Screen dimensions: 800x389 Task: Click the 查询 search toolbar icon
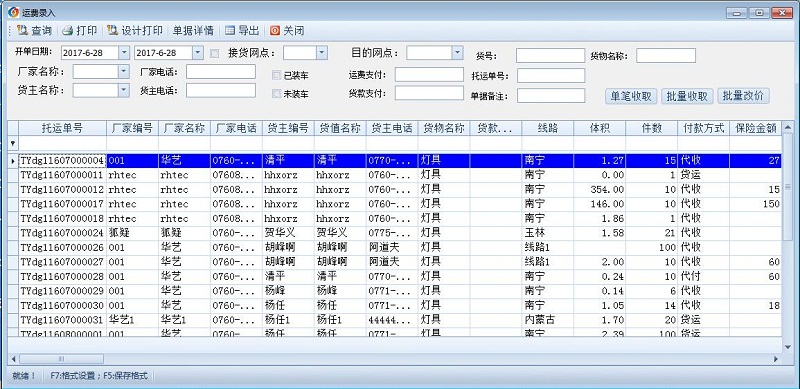[22, 31]
